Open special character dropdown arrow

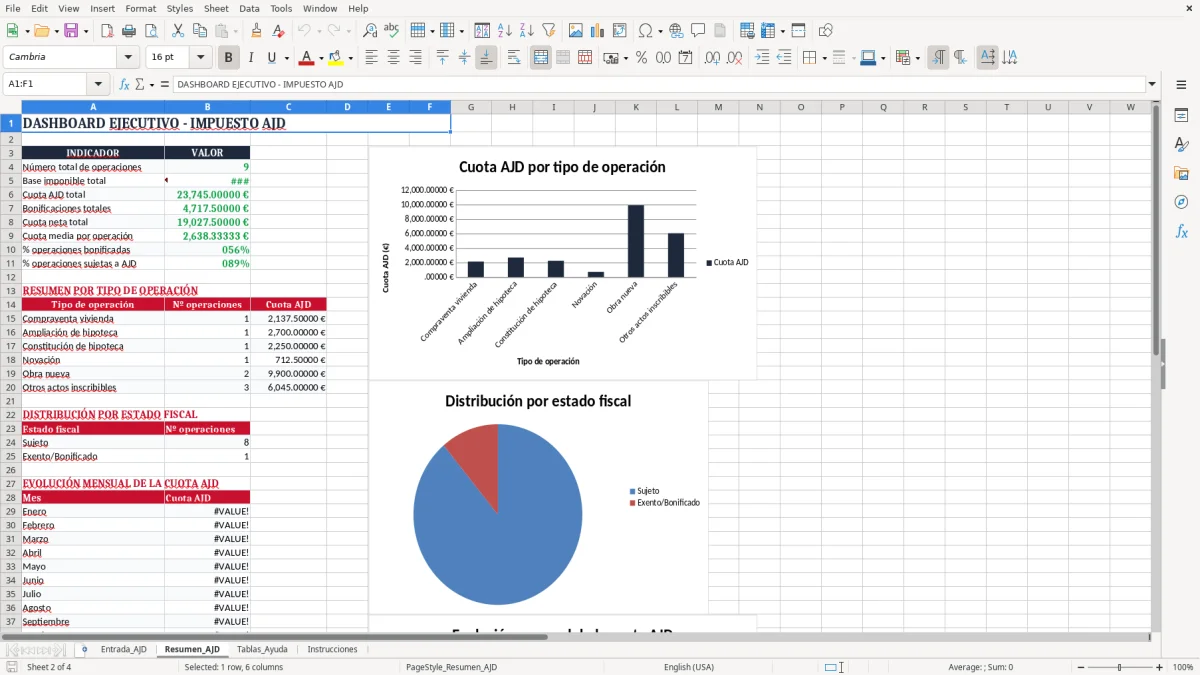pos(661,31)
